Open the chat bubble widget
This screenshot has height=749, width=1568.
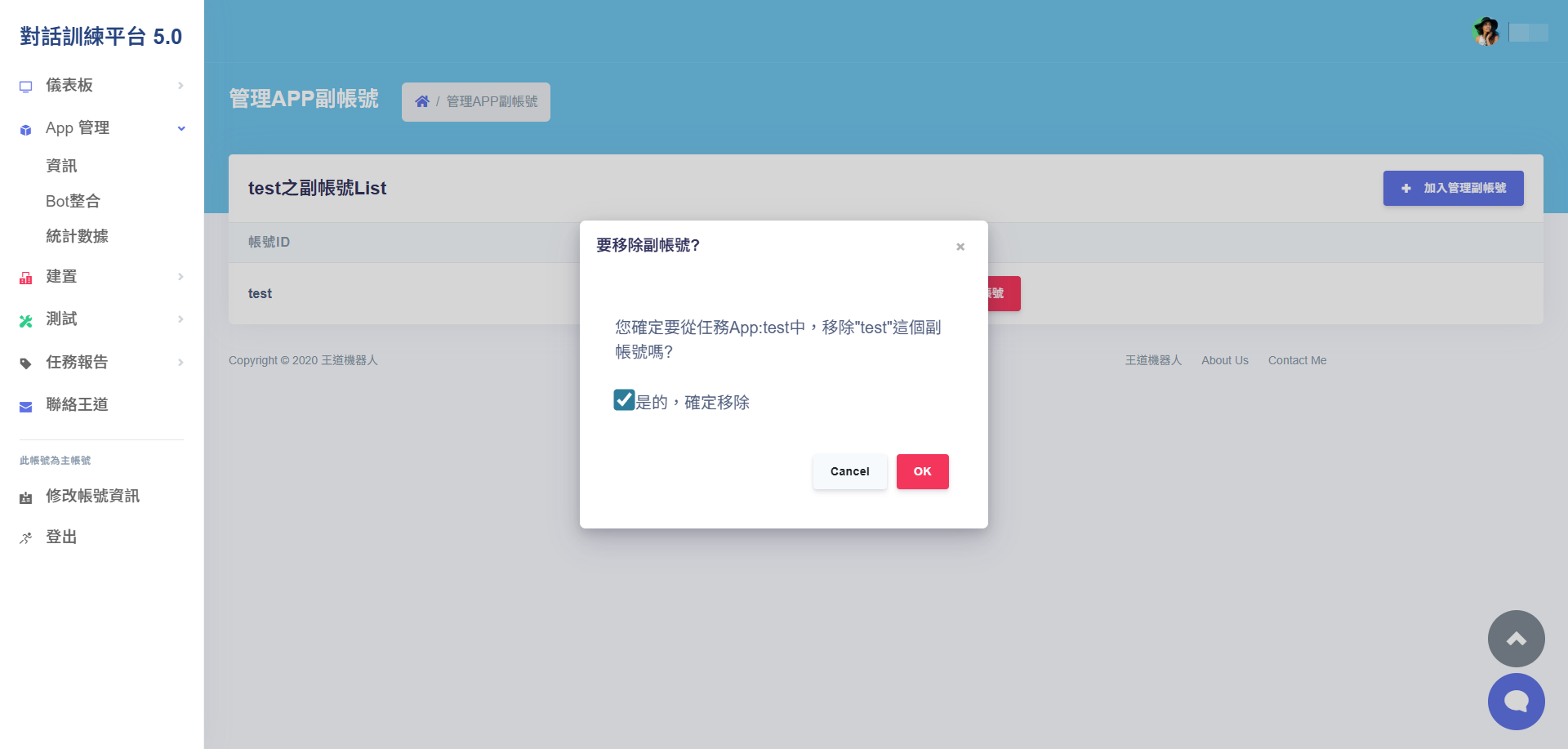coord(1517,702)
